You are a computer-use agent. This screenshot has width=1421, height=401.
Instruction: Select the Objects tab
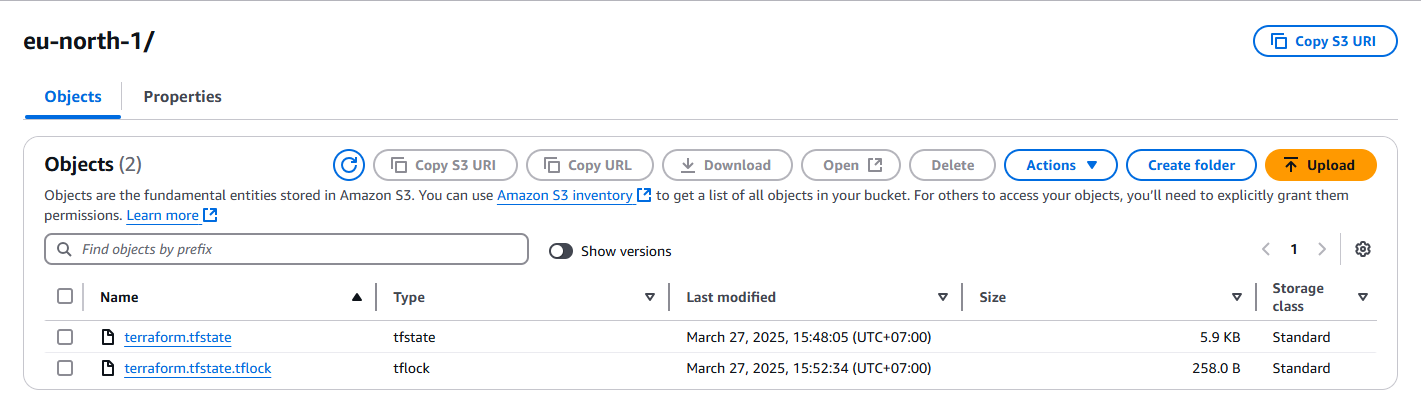[73, 97]
